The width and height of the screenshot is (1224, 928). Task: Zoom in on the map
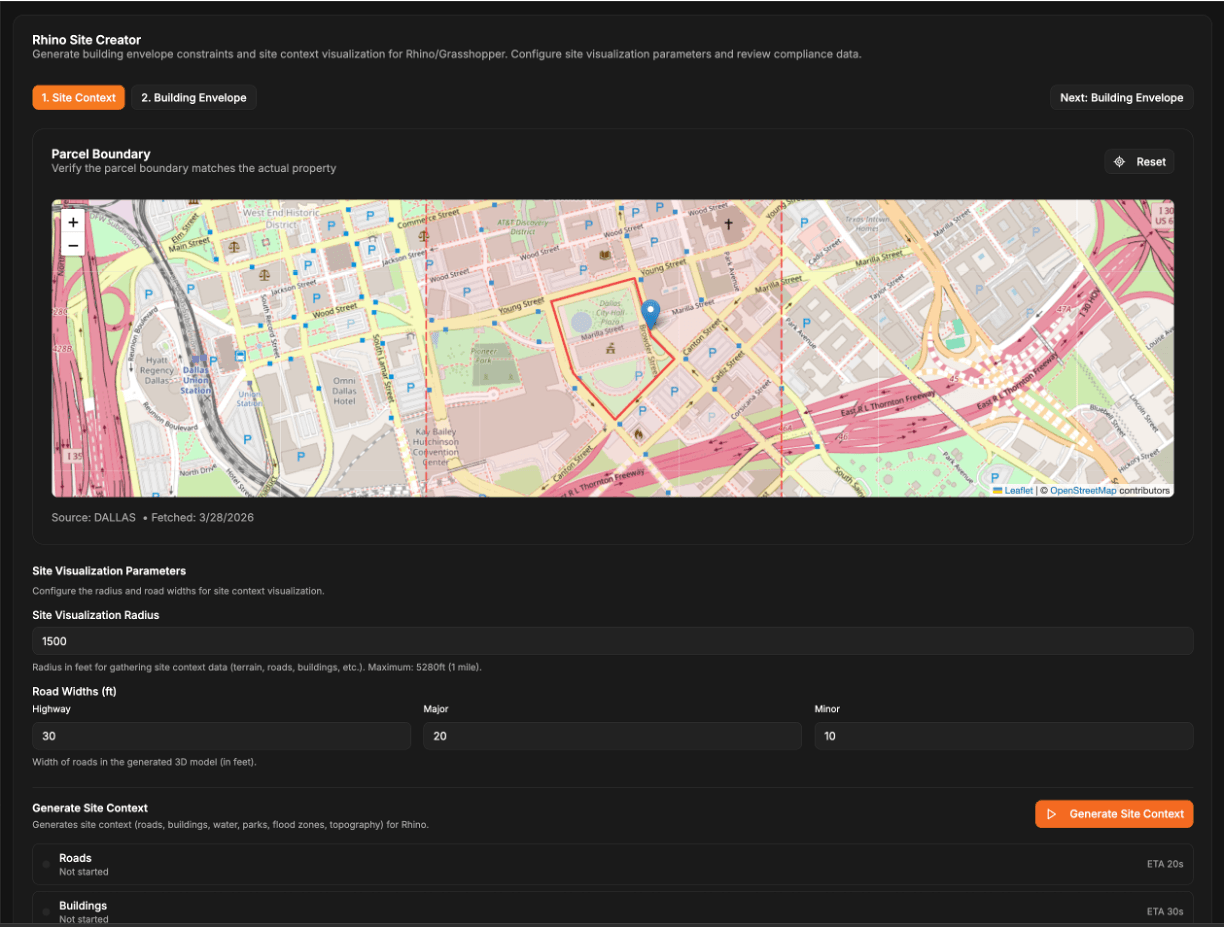[x=72, y=221]
